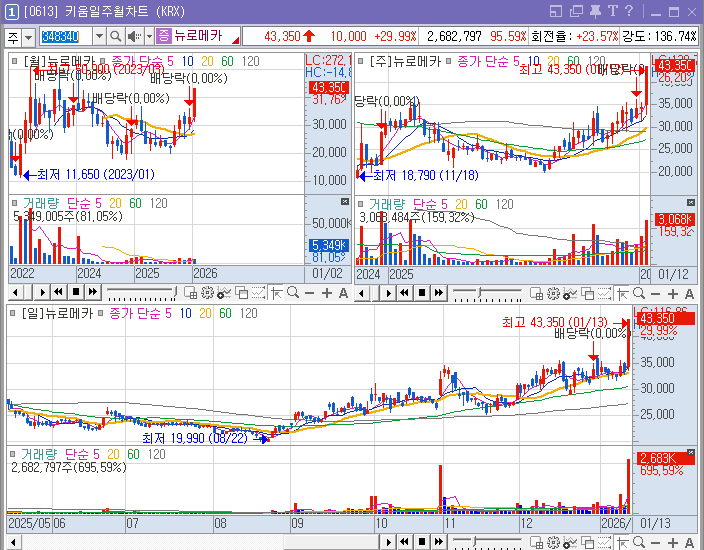Click the duplicate window icon in title bar
The width and height of the screenshot is (704, 550).
tap(576, 11)
